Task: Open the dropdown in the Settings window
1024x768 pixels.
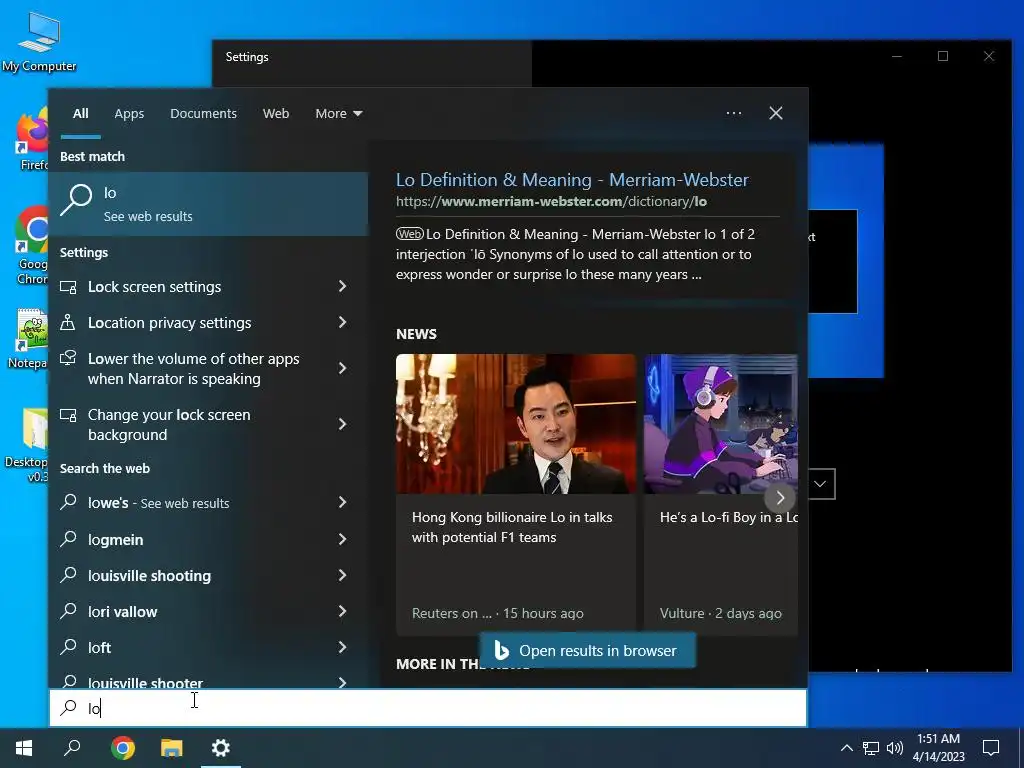Action: [x=821, y=484]
